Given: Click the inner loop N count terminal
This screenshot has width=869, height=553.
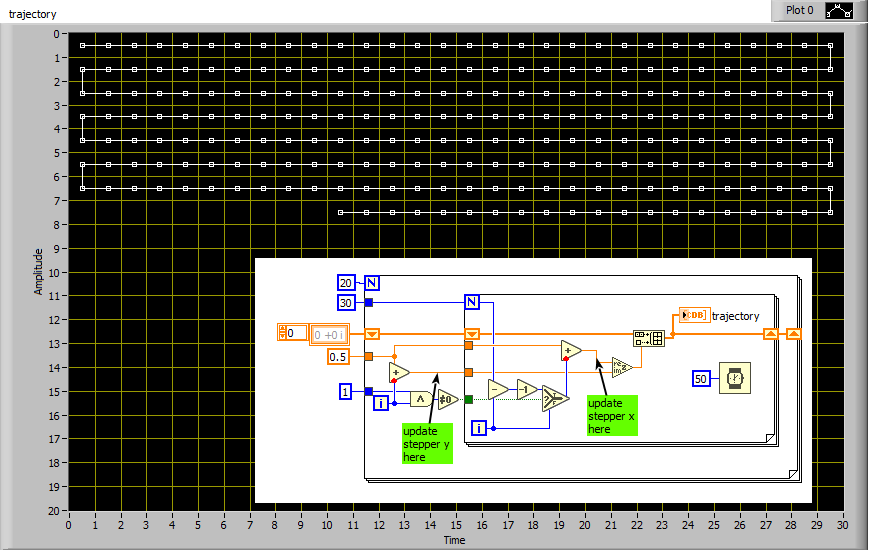Looking at the screenshot, I should click(x=472, y=301).
